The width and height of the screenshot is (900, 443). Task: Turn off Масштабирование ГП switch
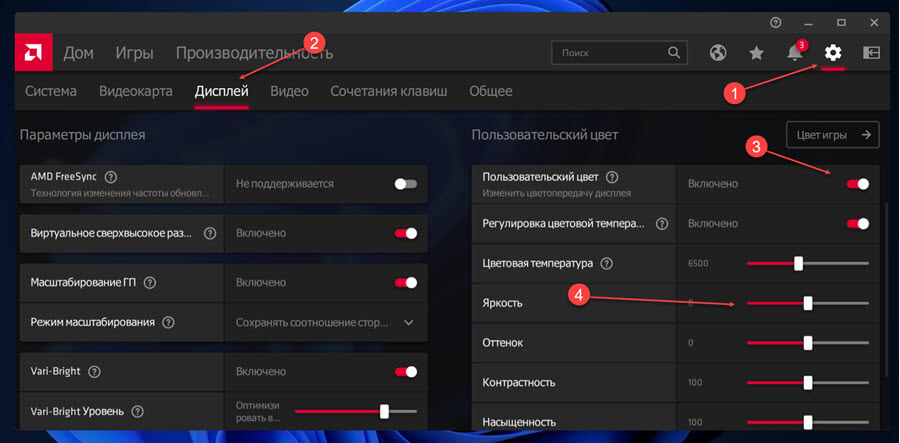[406, 282]
